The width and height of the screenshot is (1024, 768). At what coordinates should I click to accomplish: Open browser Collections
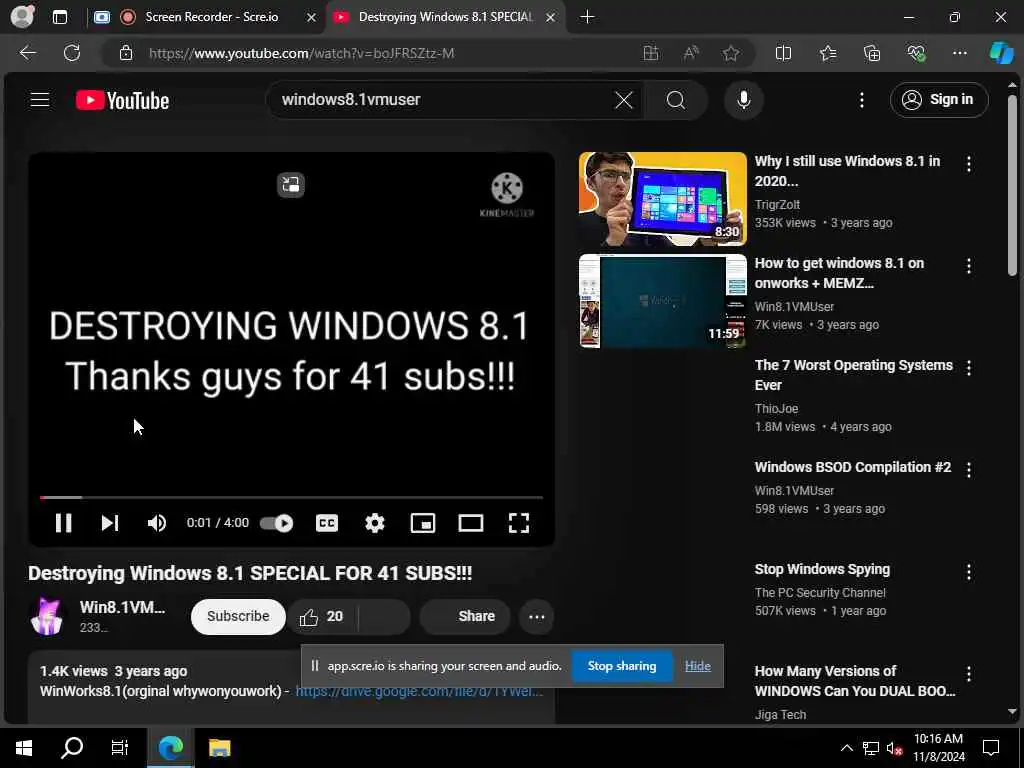click(x=872, y=53)
